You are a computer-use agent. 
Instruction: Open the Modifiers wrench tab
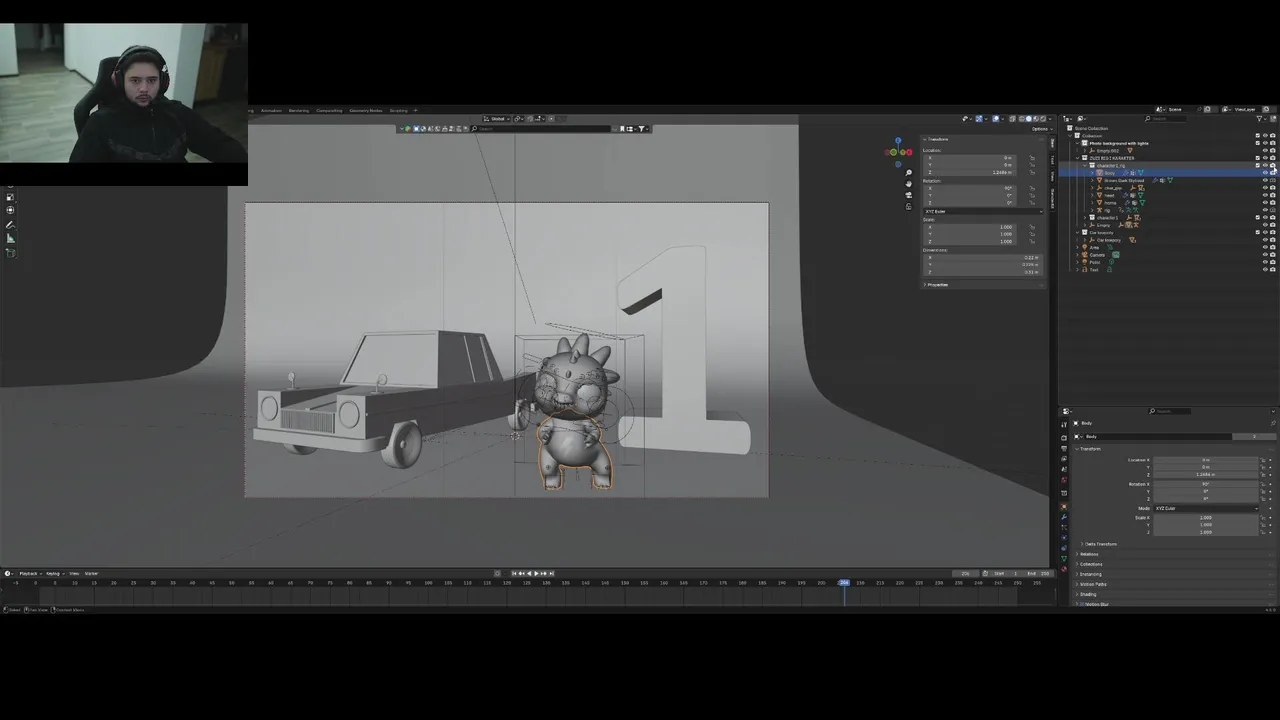click(1064, 517)
